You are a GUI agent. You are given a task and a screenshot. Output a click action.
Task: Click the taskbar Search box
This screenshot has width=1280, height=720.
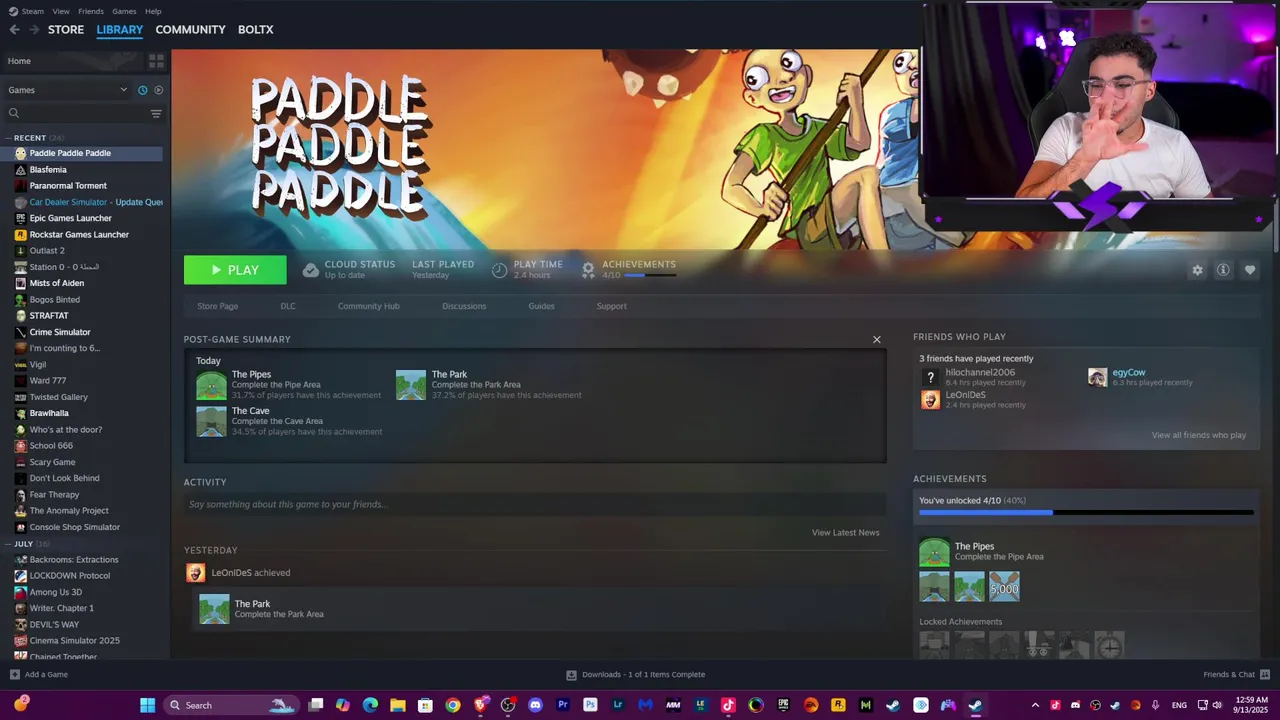click(x=232, y=705)
